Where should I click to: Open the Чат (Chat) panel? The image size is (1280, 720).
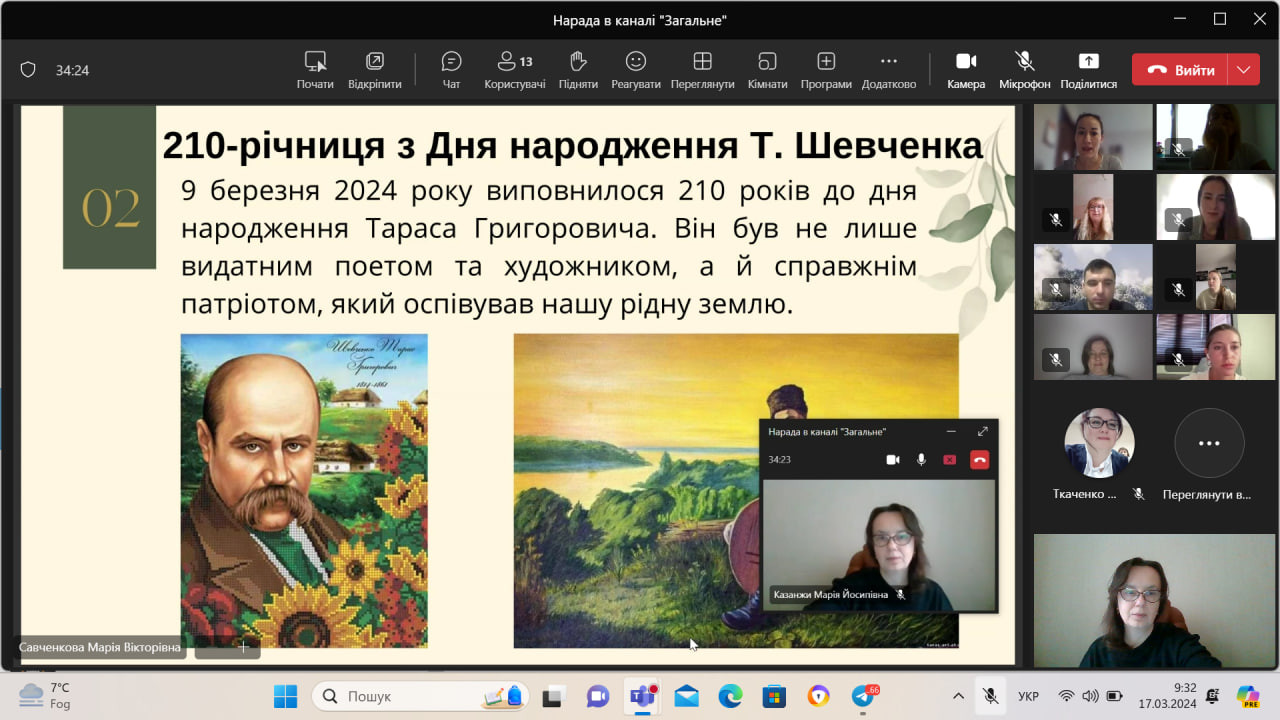451,70
